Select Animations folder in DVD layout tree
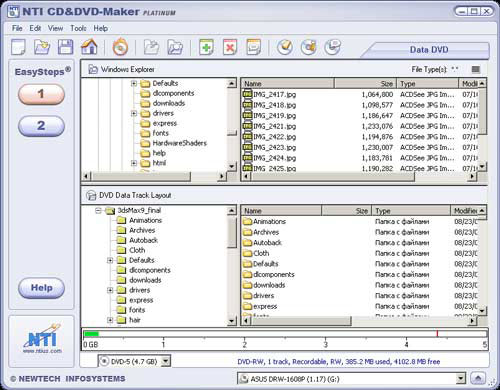The width and height of the screenshot is (500, 390). (x=139, y=220)
